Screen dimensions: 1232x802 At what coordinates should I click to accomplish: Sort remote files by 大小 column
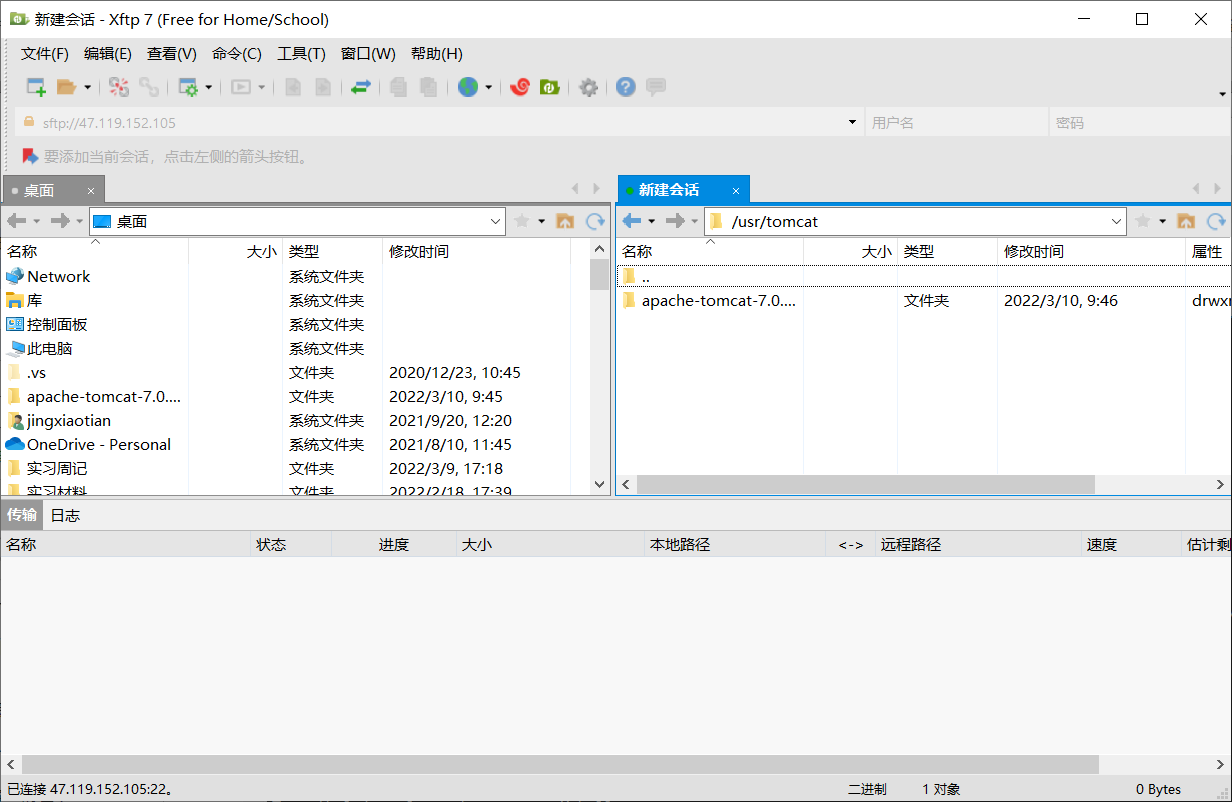pyautogui.click(x=851, y=252)
